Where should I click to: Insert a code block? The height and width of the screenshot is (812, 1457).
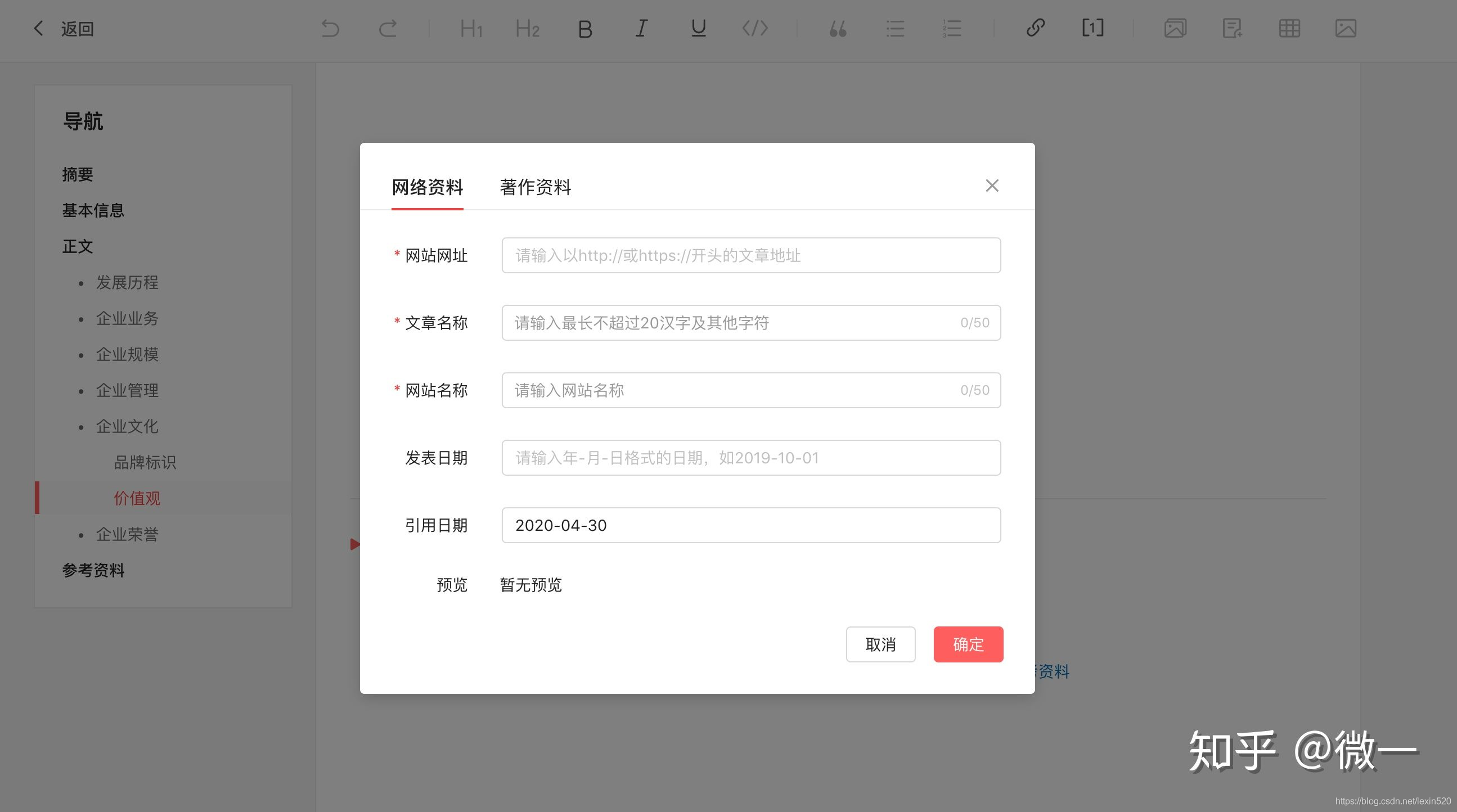pos(755,28)
